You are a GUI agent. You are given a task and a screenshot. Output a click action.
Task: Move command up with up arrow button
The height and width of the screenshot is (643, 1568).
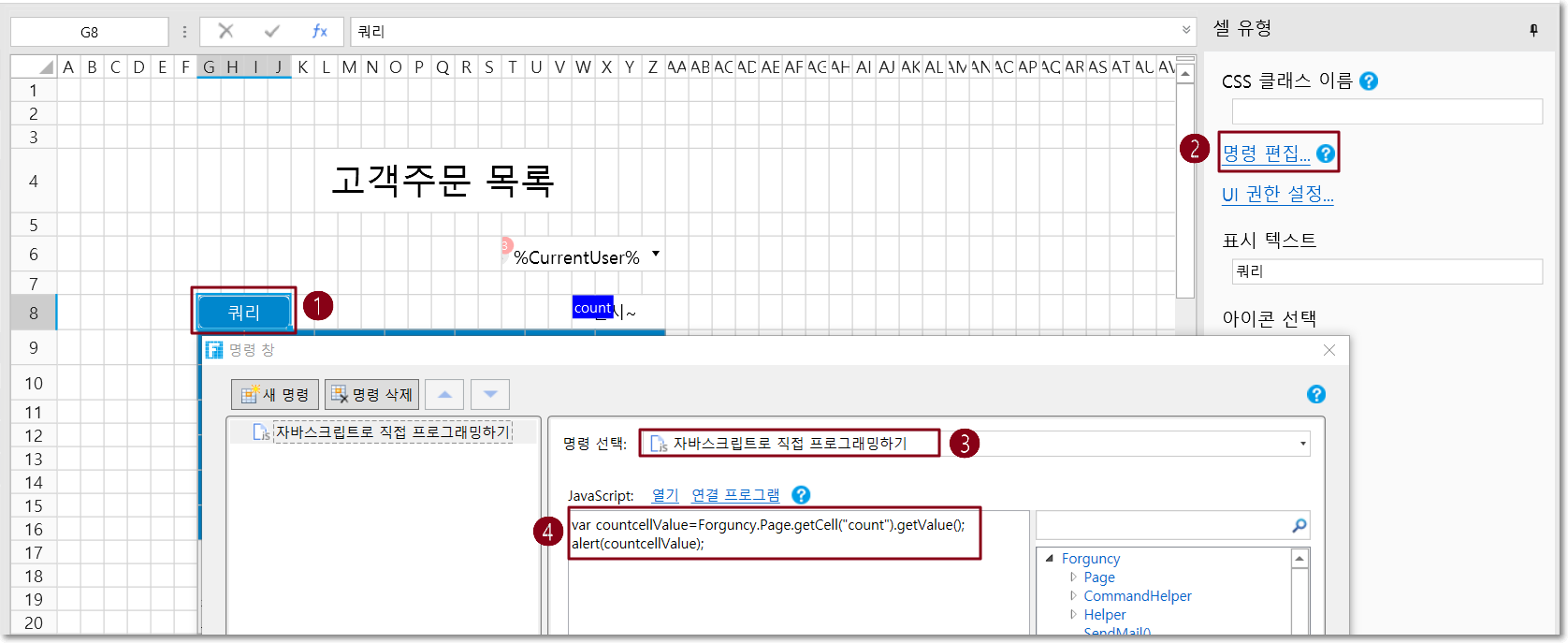pos(444,395)
